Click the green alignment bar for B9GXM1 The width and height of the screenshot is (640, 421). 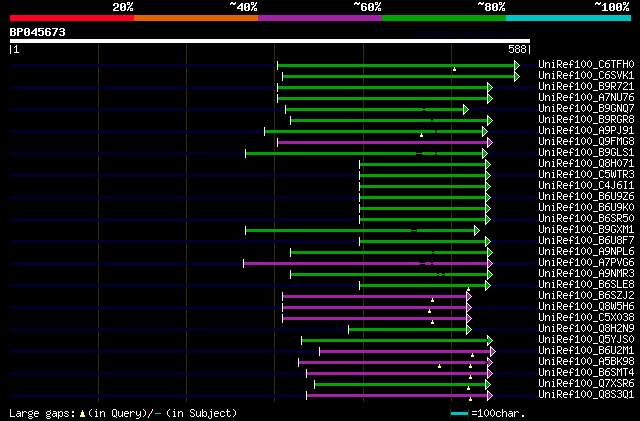362,231
